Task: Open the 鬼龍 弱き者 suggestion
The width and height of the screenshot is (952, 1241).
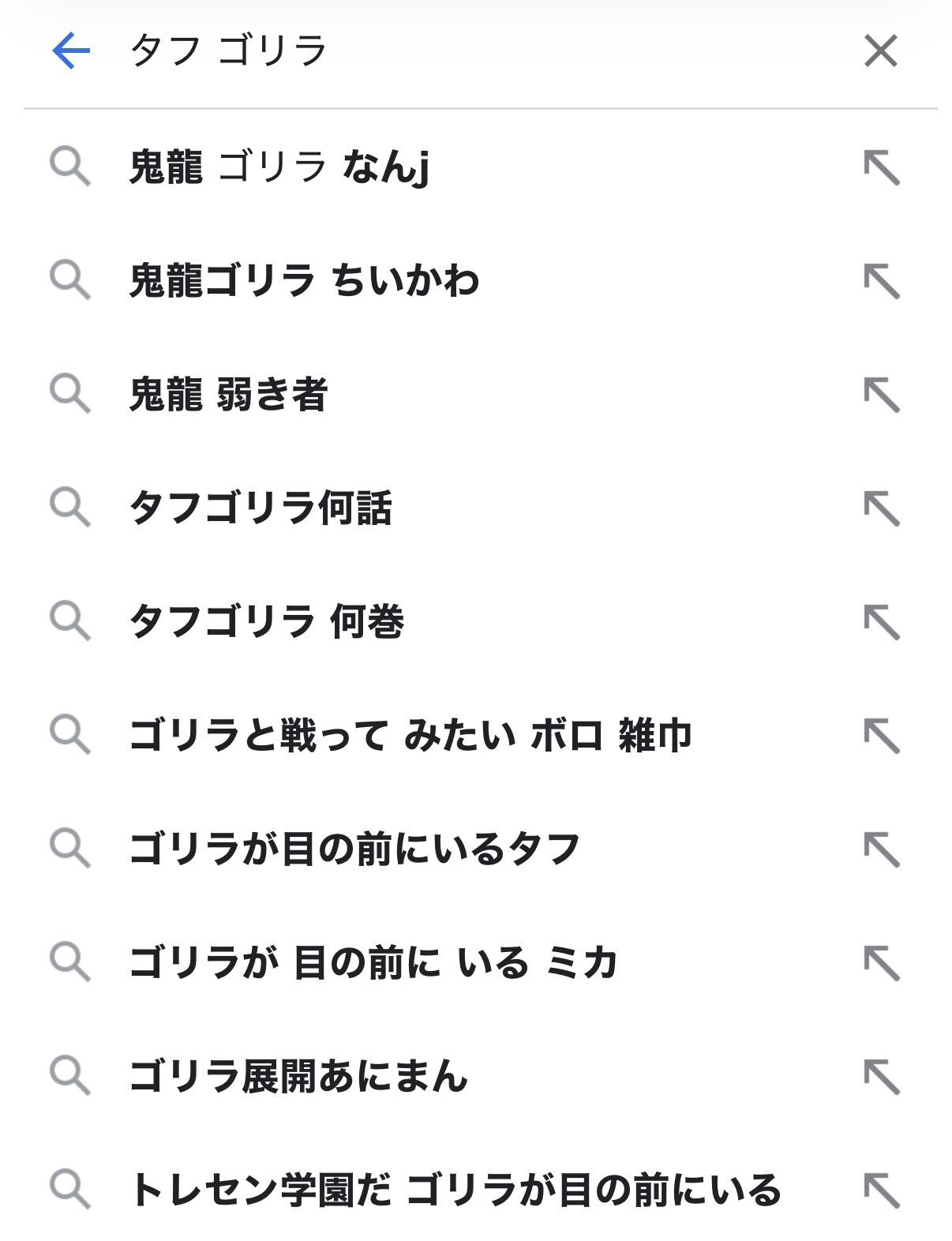Action: point(228,394)
